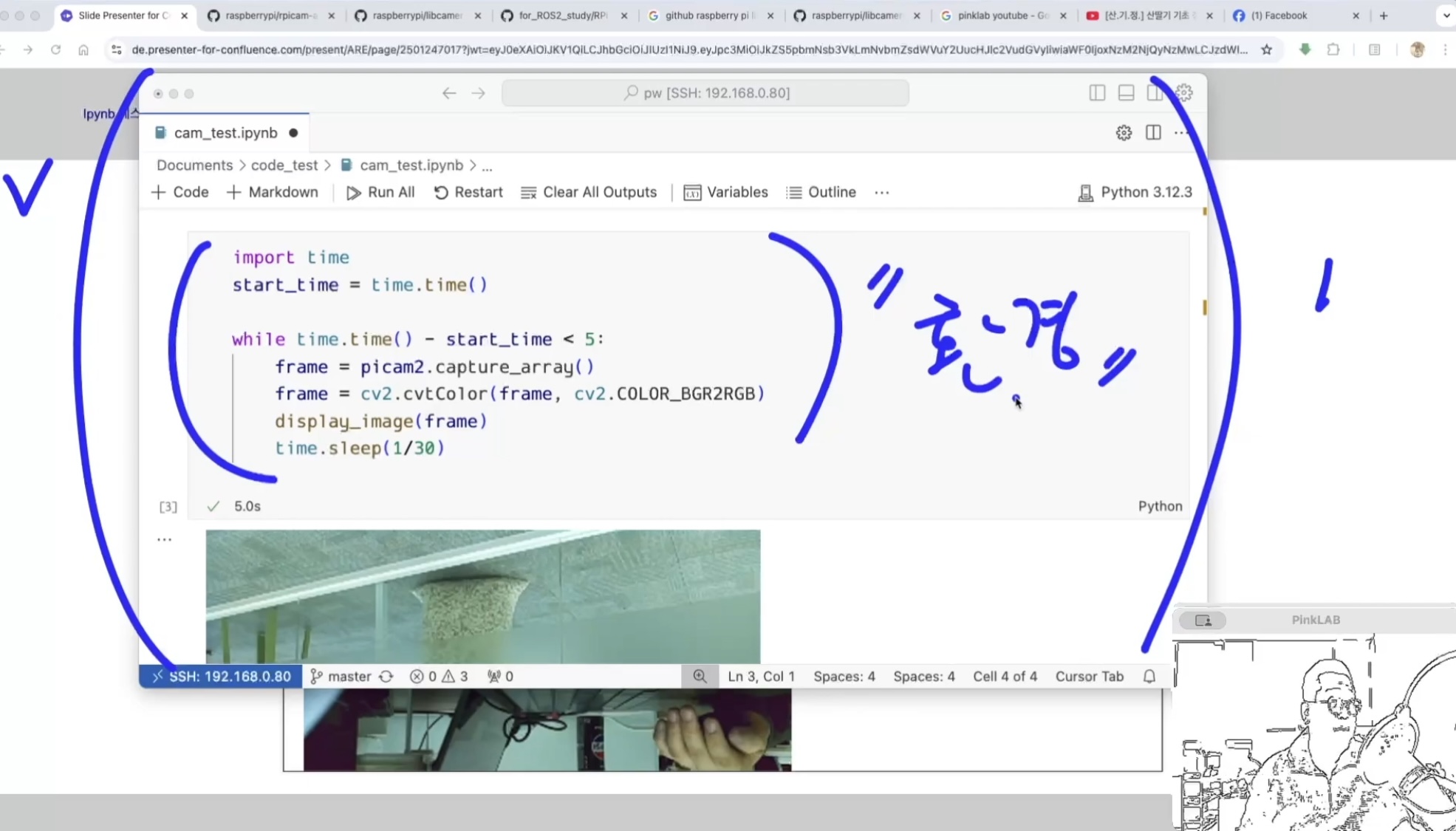The width and height of the screenshot is (1456, 831).
Task: Switch to the Facebook browser tab
Action: (1278, 16)
